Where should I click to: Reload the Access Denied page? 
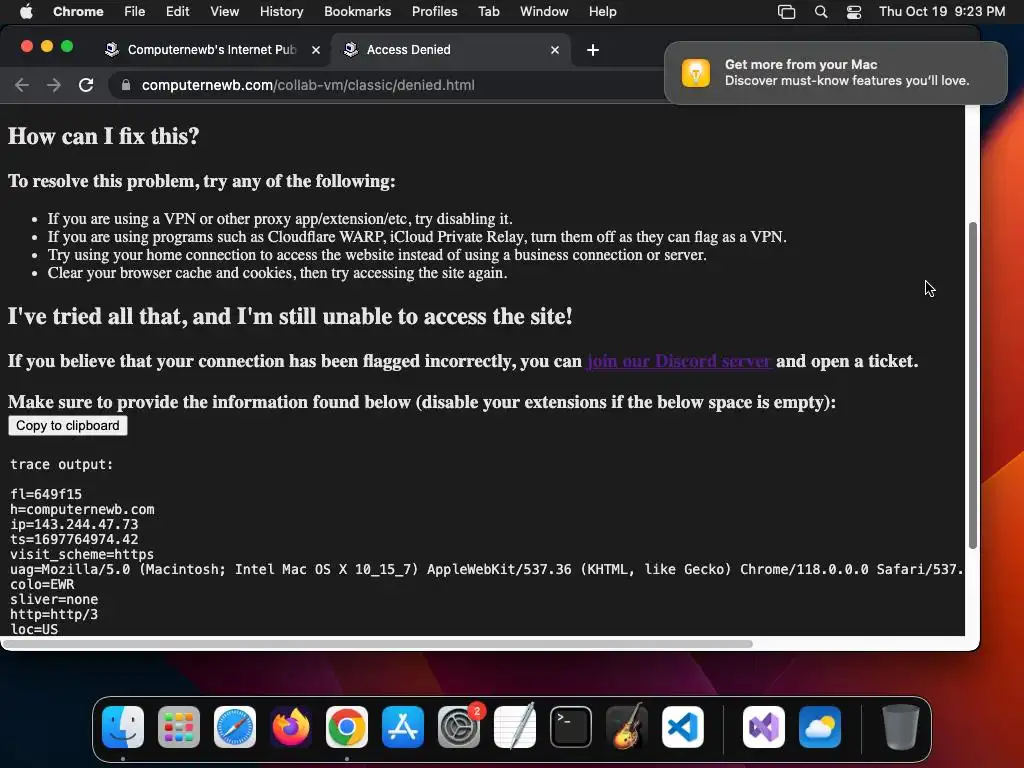[x=86, y=85]
